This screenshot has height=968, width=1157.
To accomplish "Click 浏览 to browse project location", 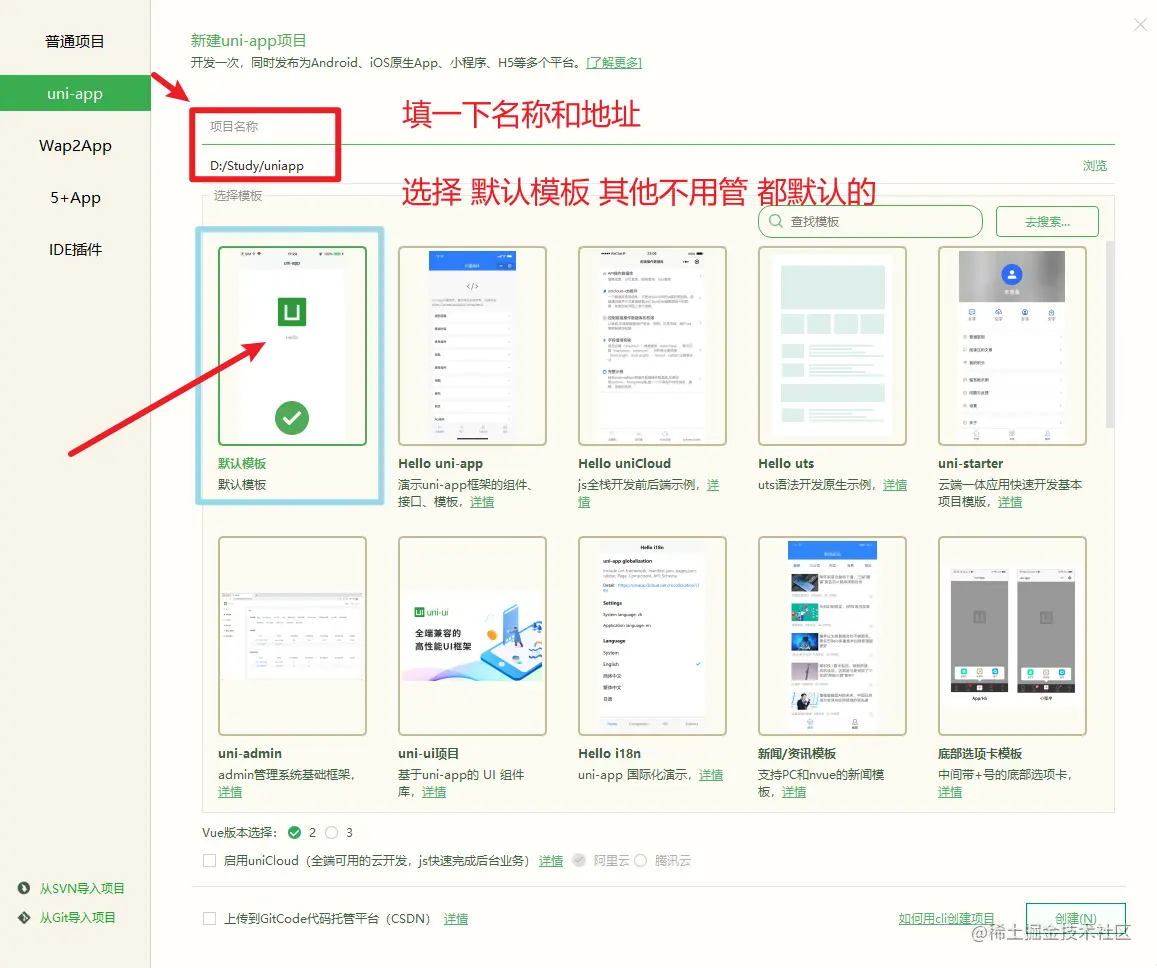I will pos(1094,165).
